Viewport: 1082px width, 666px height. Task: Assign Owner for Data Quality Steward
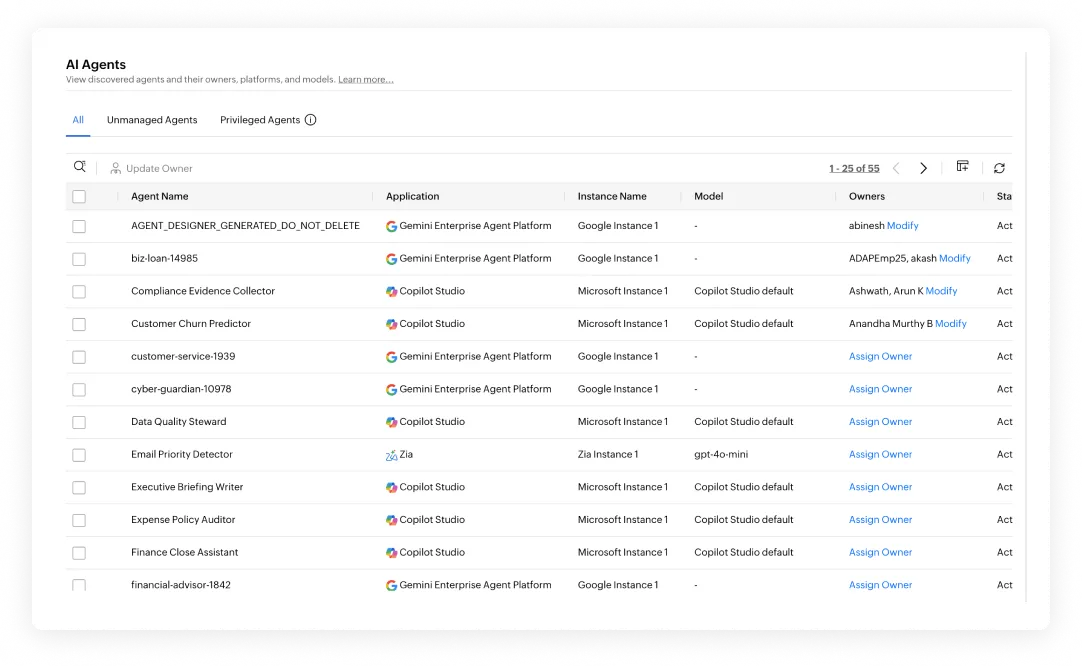(x=881, y=422)
